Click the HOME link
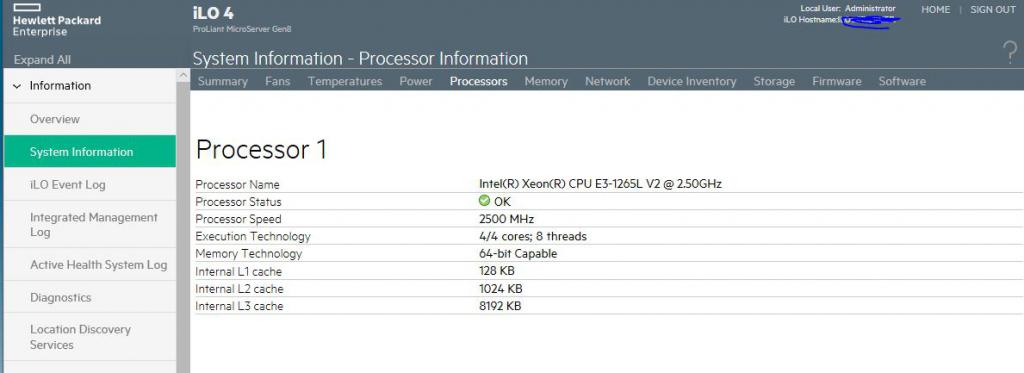The height and width of the screenshot is (373, 1024). [x=935, y=10]
